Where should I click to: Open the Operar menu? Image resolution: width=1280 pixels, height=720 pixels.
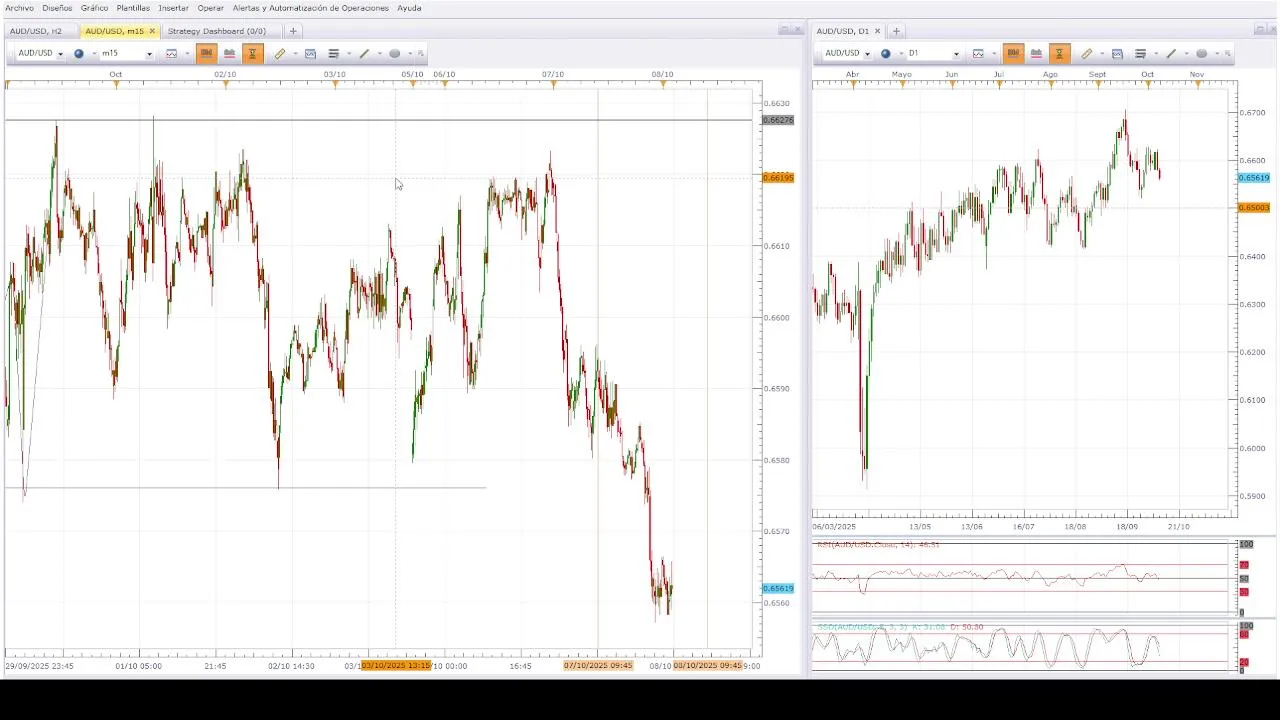pyautogui.click(x=210, y=8)
